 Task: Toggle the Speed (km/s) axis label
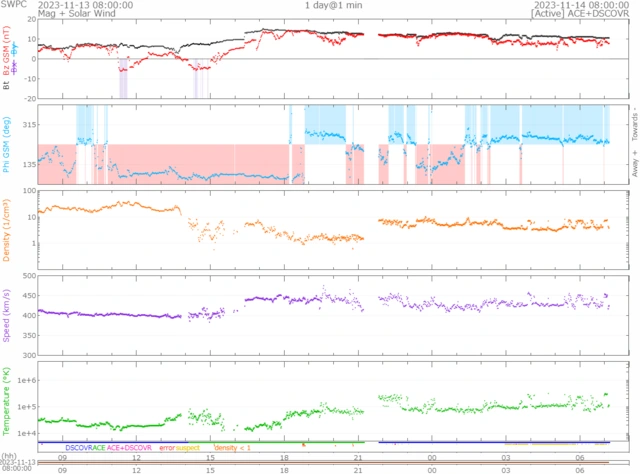pos(6,316)
